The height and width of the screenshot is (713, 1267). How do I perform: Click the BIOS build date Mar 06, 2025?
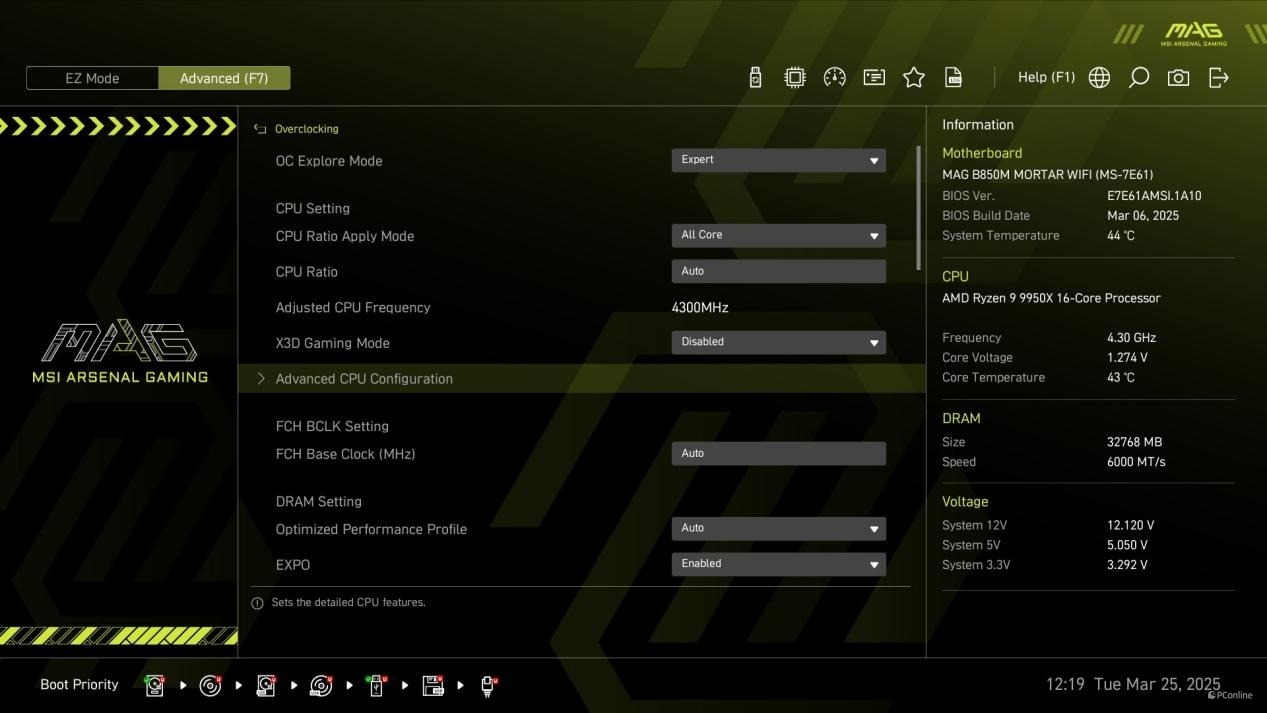pyautogui.click(x=1143, y=216)
